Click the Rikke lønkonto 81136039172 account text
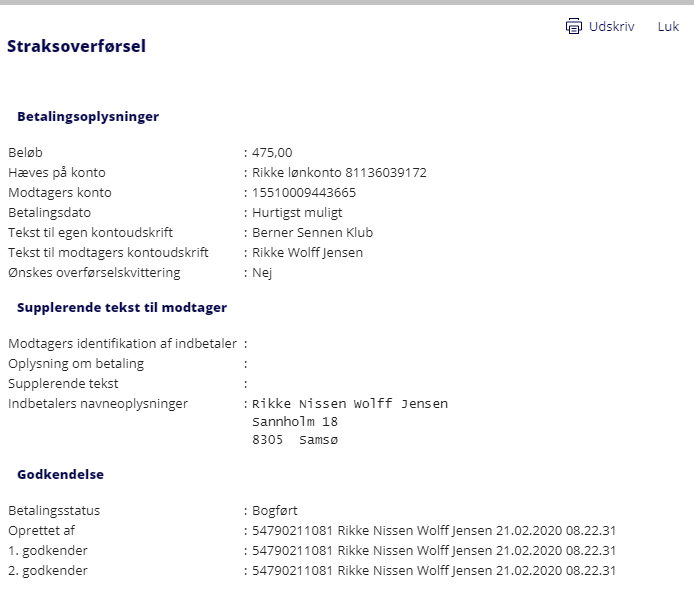The height and width of the screenshot is (593, 694). (339, 173)
